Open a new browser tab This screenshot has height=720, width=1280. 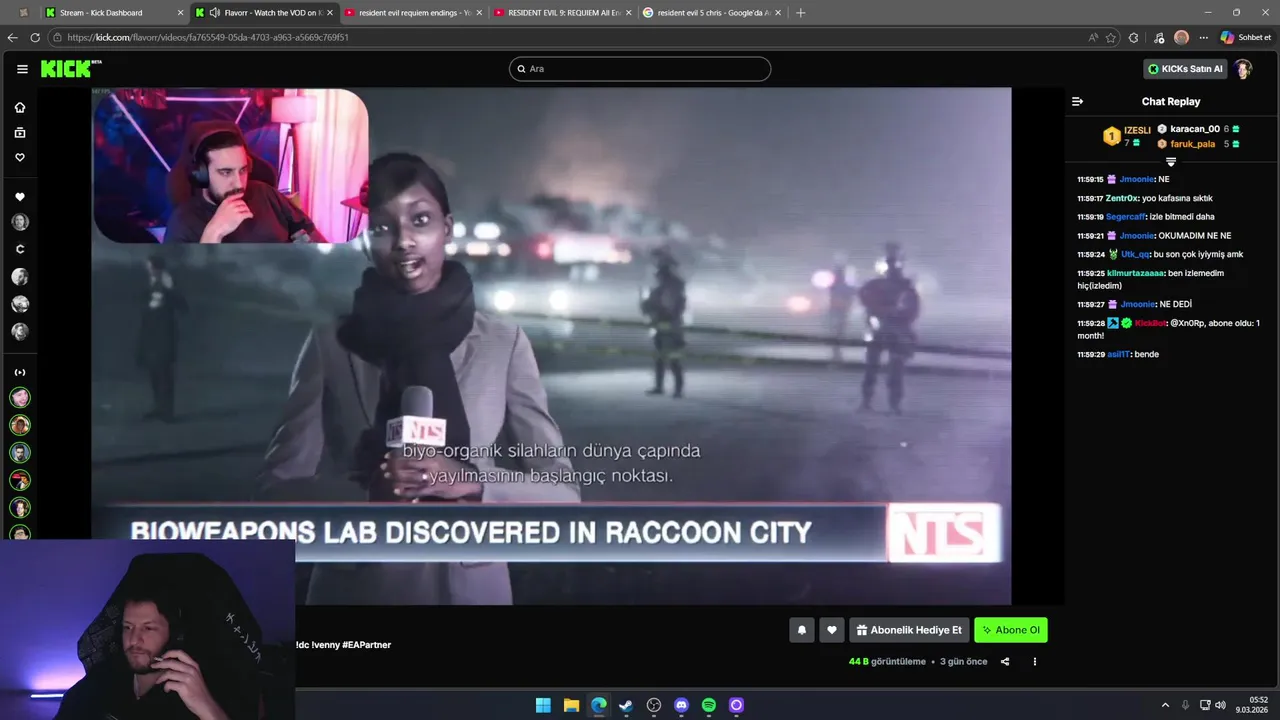(800, 13)
